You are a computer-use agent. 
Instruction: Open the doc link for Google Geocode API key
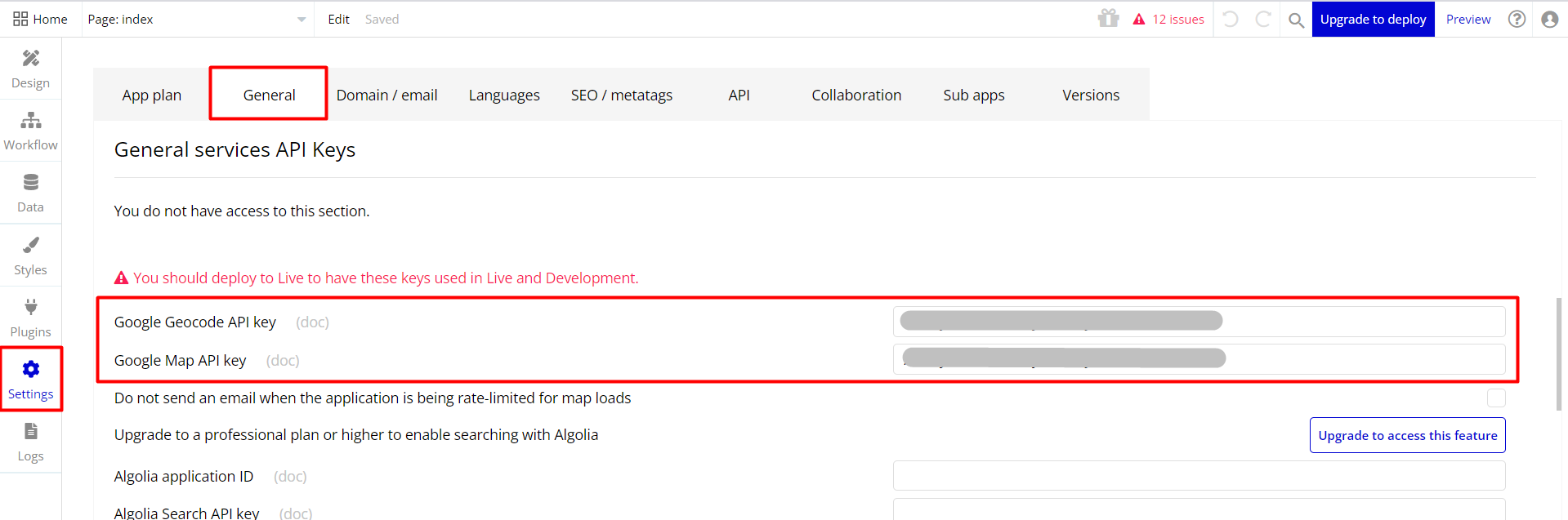click(312, 322)
